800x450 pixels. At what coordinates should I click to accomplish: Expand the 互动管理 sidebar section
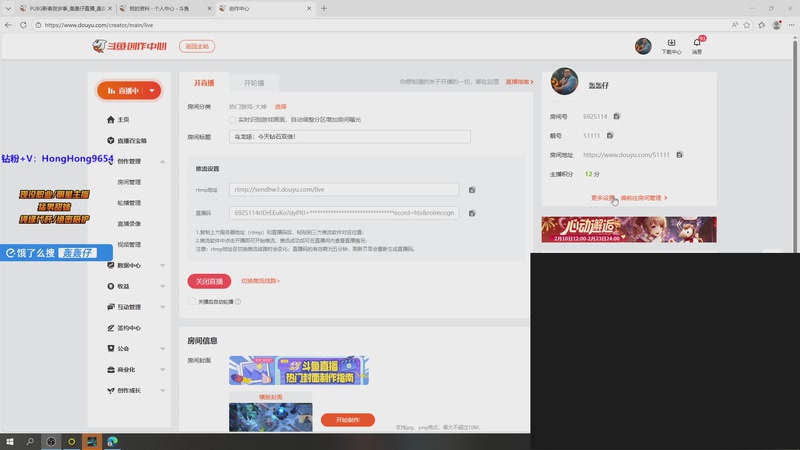point(163,307)
